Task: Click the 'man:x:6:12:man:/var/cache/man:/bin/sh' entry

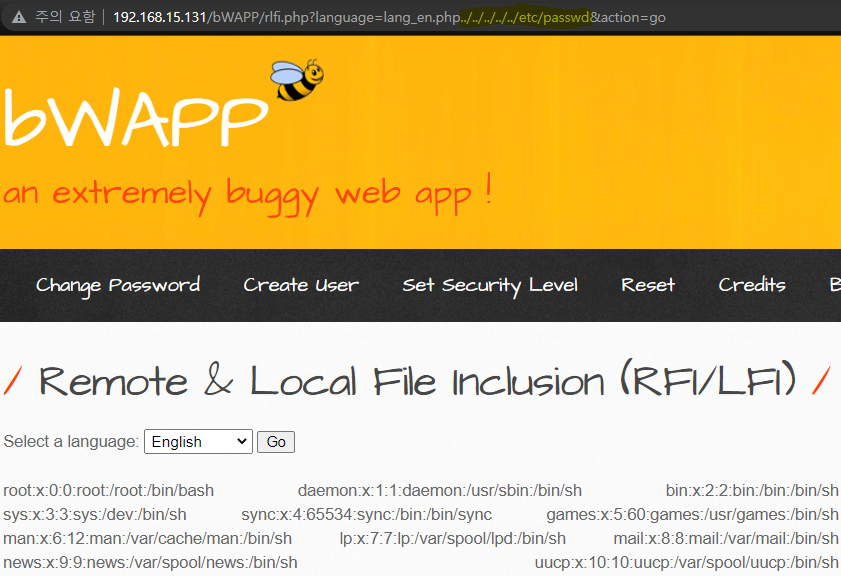Action: pyautogui.click(x=147, y=538)
